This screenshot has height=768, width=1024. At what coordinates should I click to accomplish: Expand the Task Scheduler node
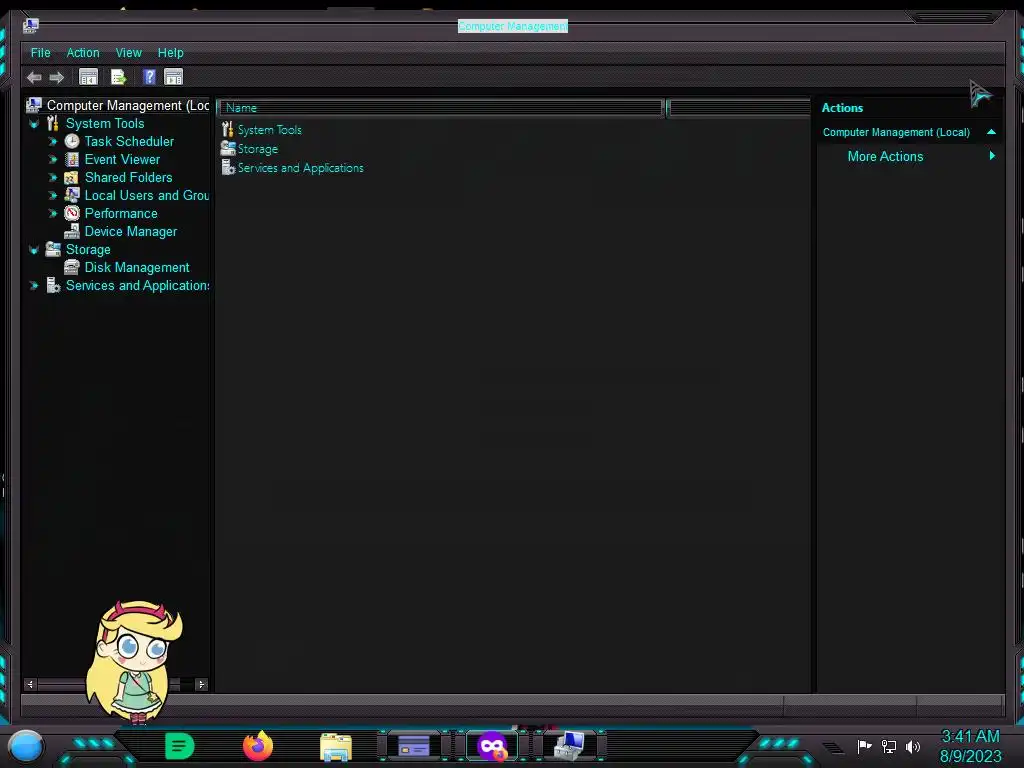pos(53,141)
